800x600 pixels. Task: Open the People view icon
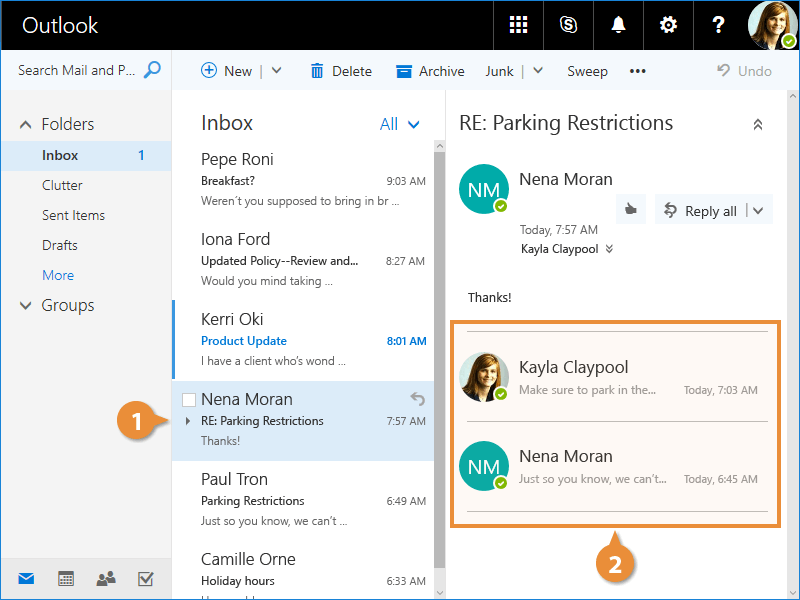coord(105,578)
